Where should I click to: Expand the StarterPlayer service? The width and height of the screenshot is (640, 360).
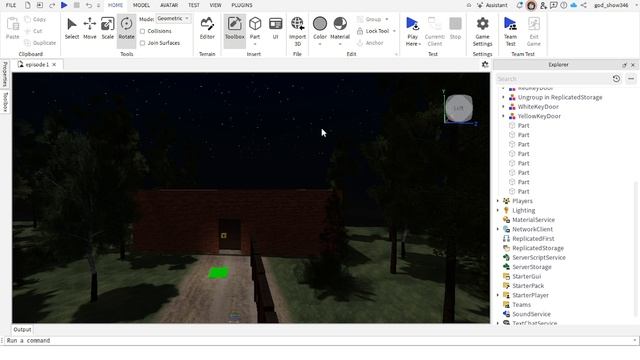pyautogui.click(x=498, y=295)
